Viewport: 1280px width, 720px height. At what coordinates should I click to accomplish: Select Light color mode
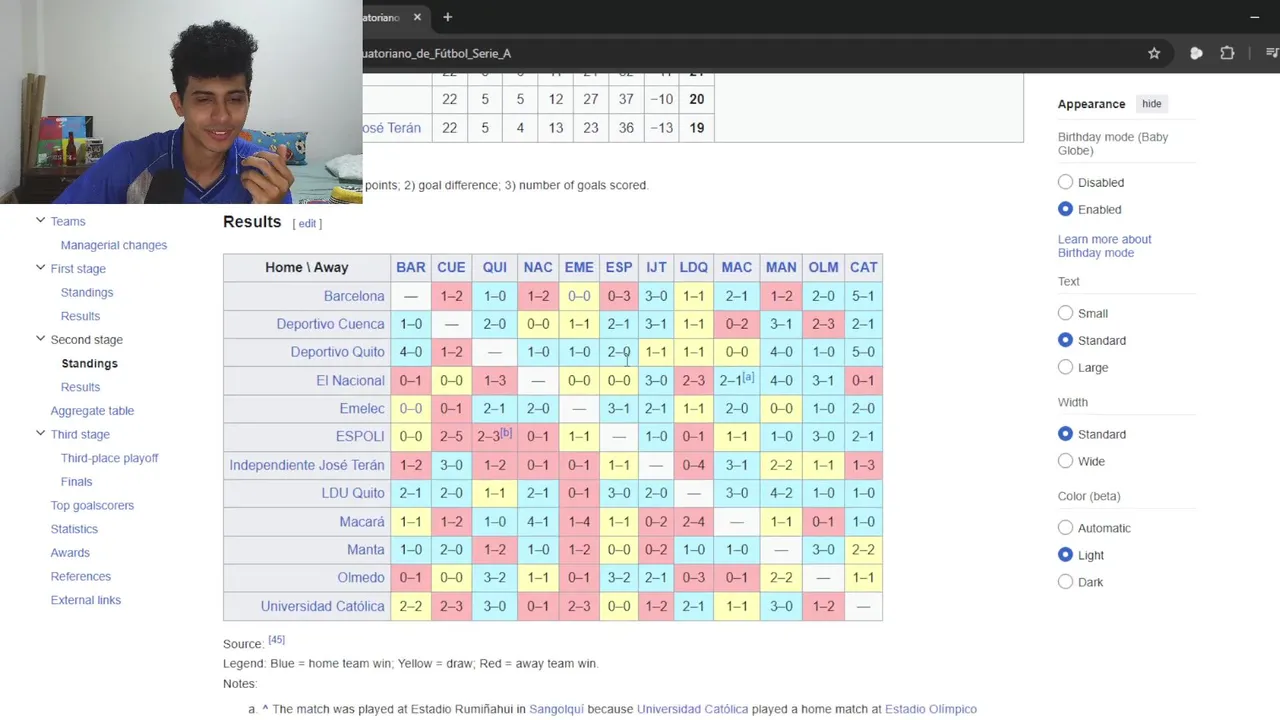[1065, 555]
